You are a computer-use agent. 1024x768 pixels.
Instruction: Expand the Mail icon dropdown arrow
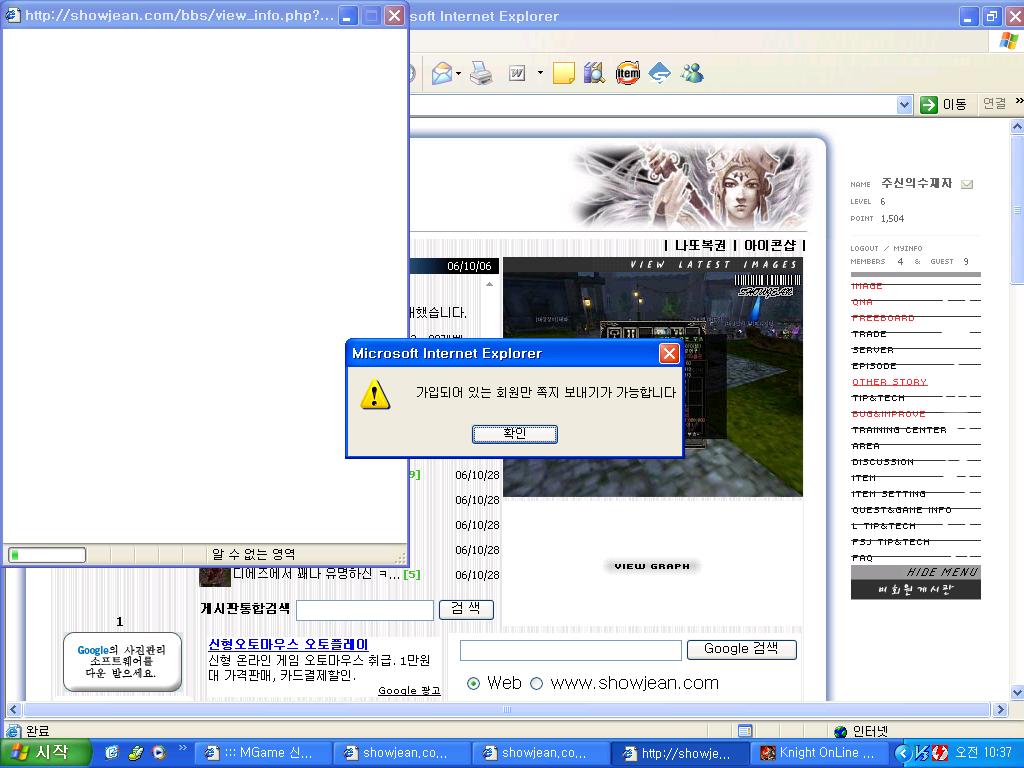(458, 73)
